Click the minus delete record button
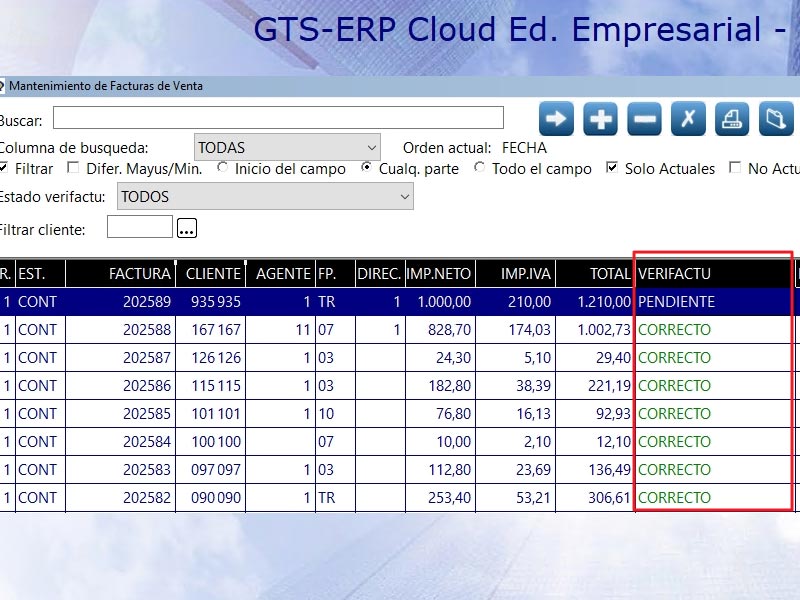 pos(644,119)
